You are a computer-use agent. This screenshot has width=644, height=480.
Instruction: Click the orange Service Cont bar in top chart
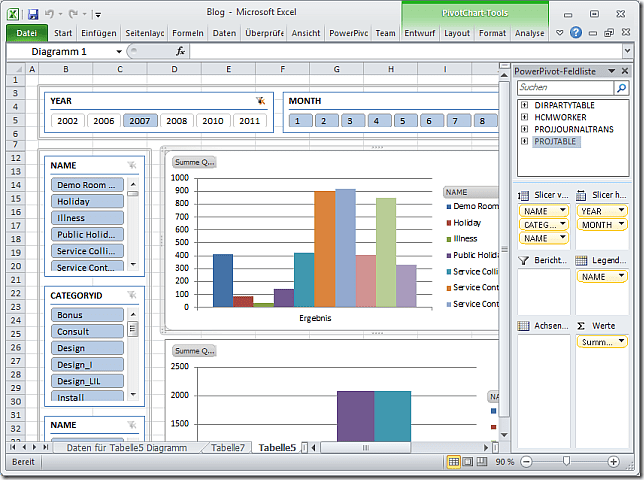(x=324, y=249)
